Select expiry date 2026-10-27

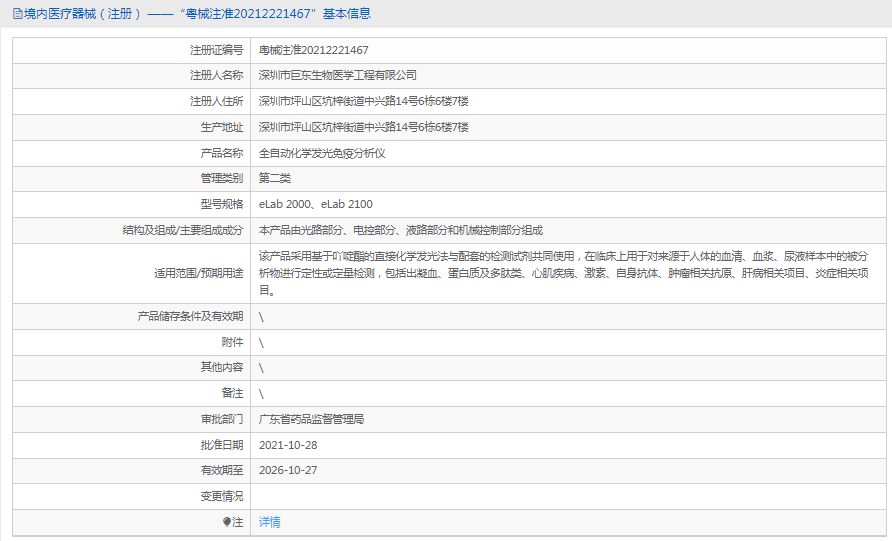[x=288, y=470]
